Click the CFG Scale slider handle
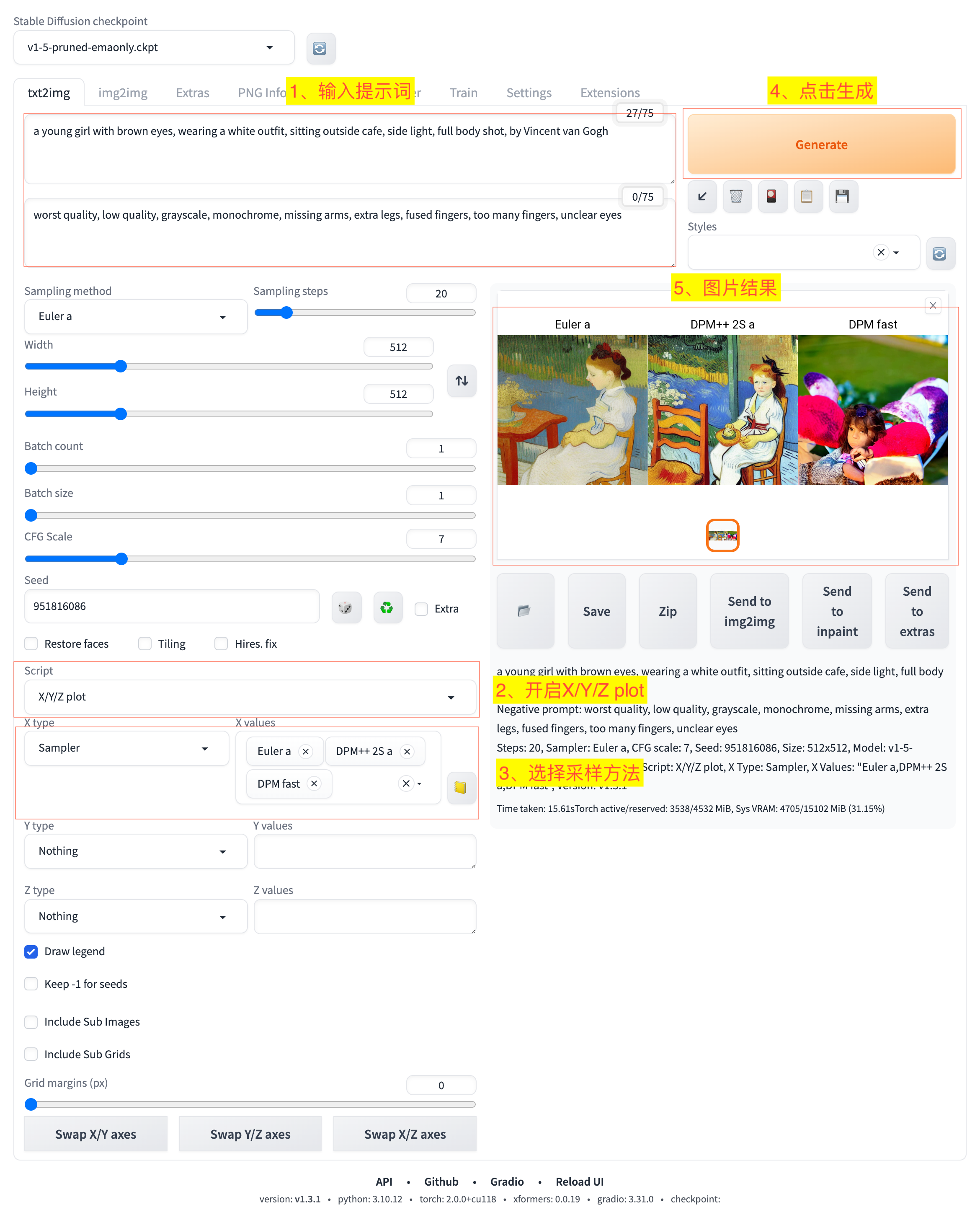The height and width of the screenshot is (1220, 980). (121, 559)
